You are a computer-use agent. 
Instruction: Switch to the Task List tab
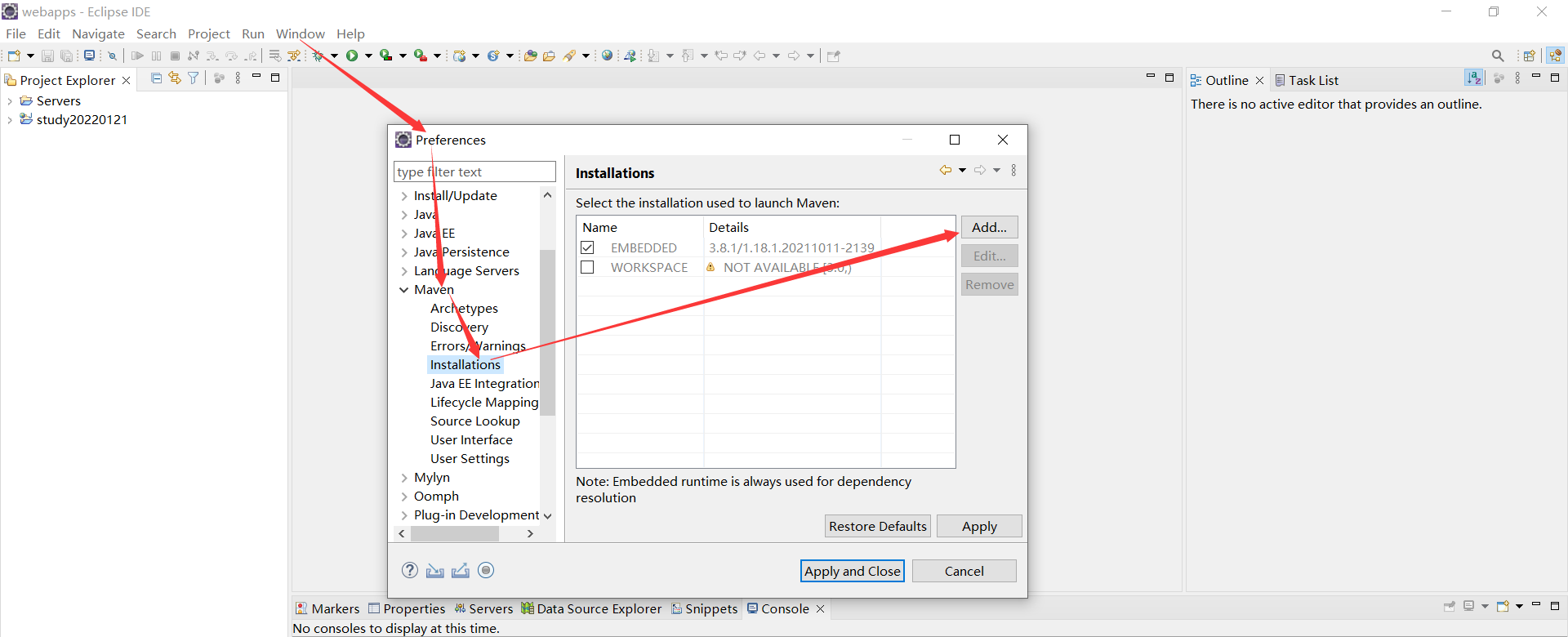pos(1307,80)
